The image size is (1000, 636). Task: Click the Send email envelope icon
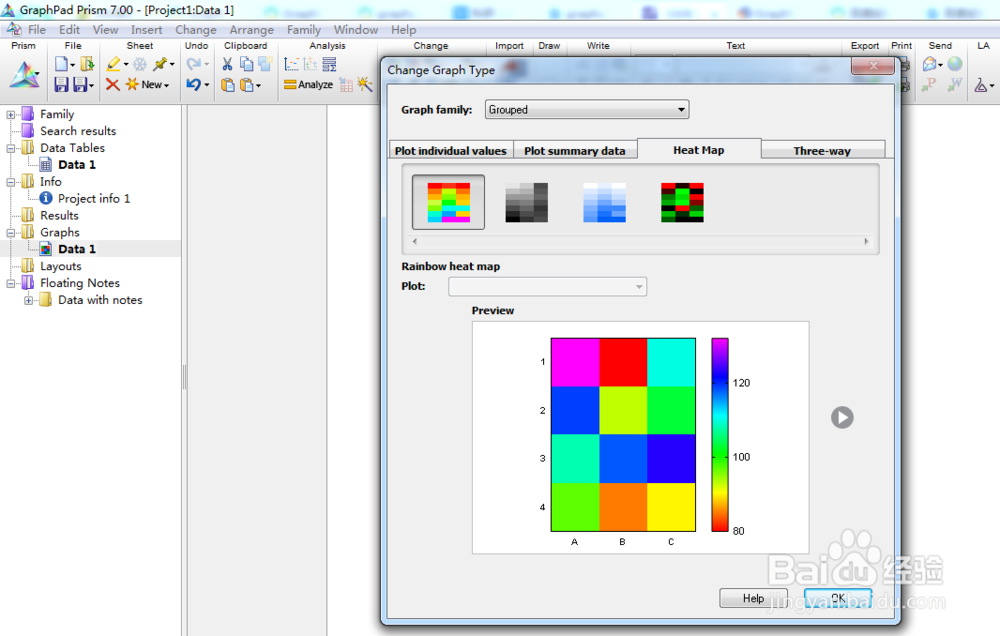point(930,64)
